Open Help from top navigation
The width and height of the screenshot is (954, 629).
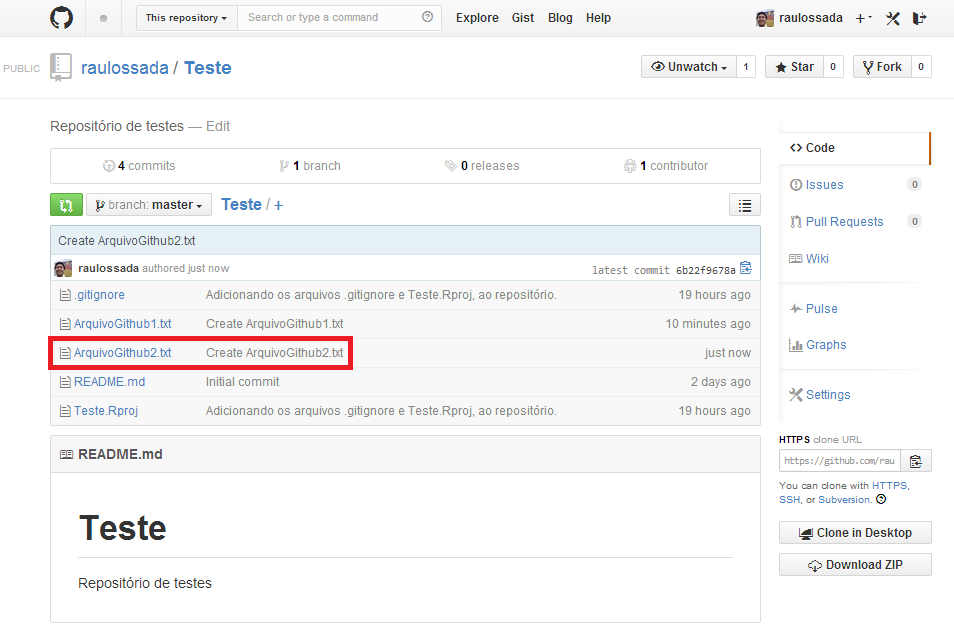(598, 18)
